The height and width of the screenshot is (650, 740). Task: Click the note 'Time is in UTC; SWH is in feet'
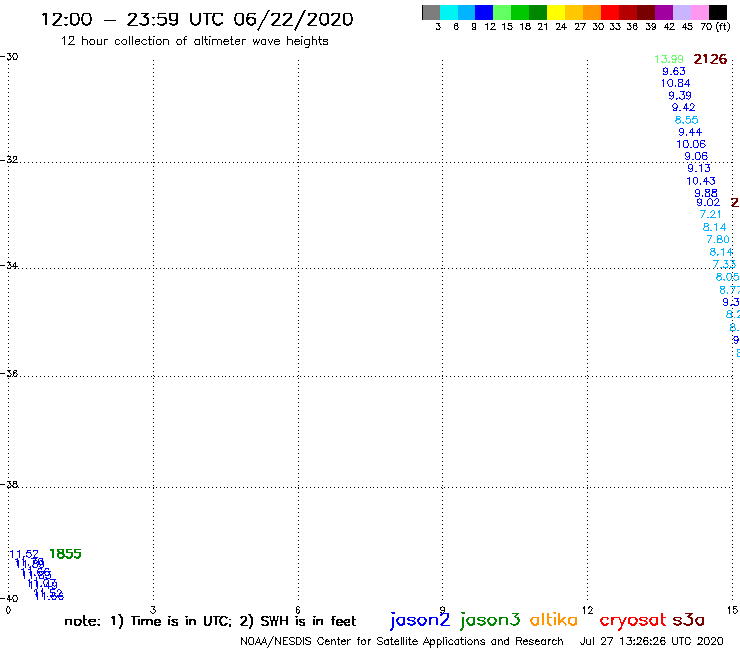coord(210,621)
